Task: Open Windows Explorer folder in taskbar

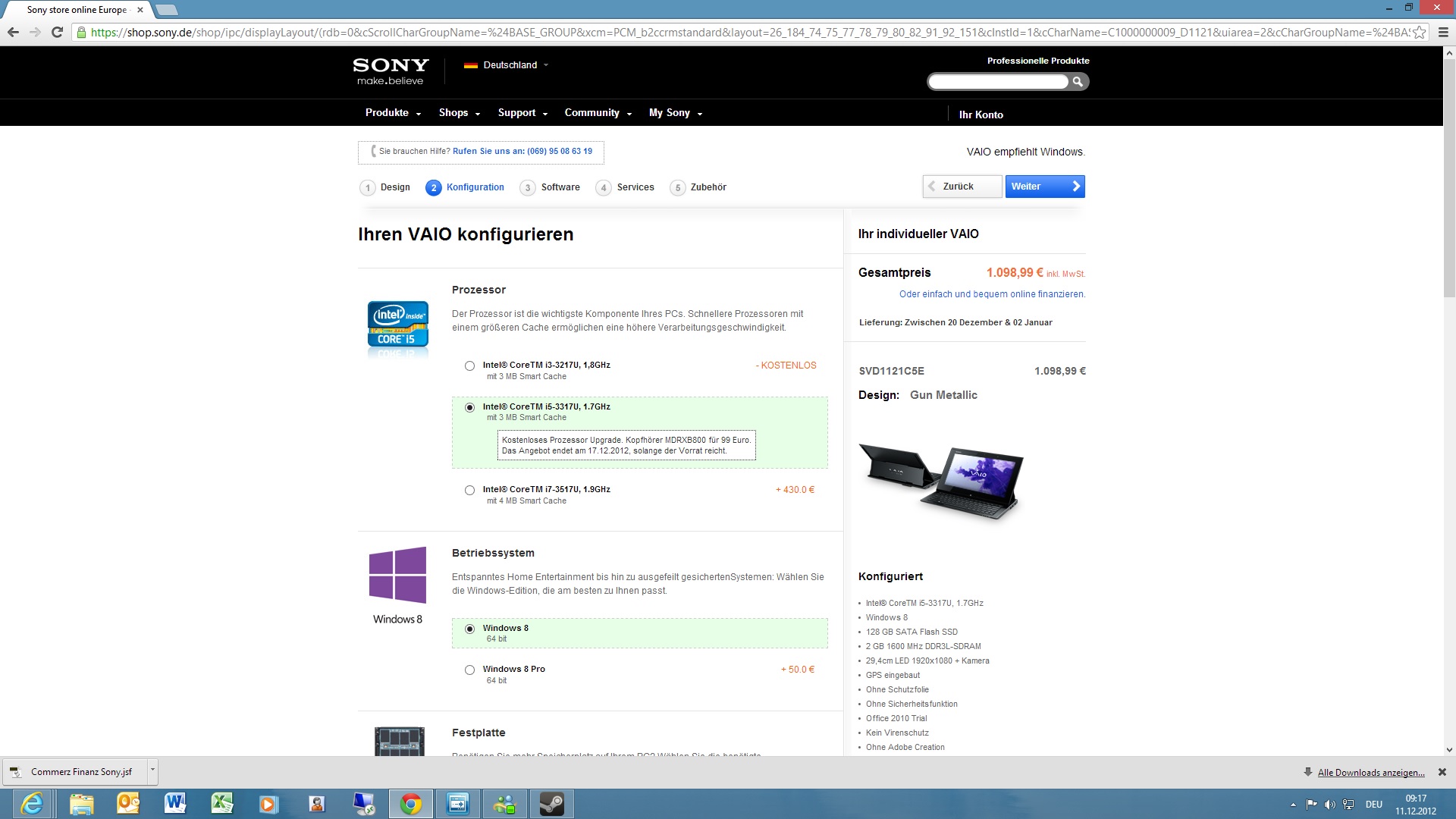Action: (x=81, y=804)
